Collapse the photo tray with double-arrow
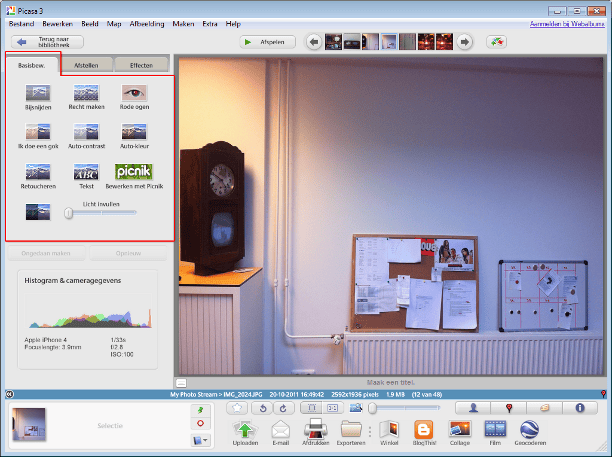The width and height of the screenshot is (612, 457). pos(10,394)
